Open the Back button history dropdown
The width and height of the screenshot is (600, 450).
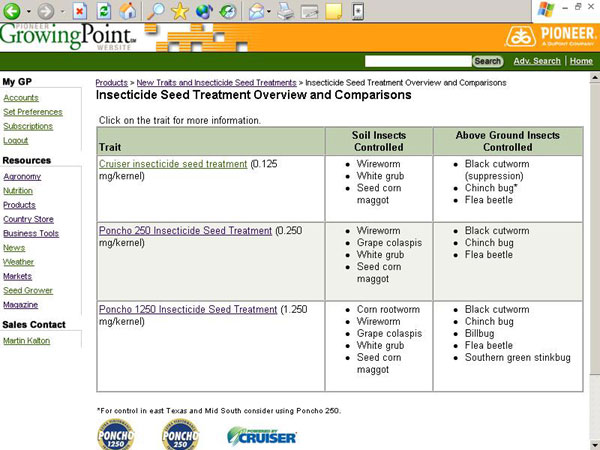29,11
